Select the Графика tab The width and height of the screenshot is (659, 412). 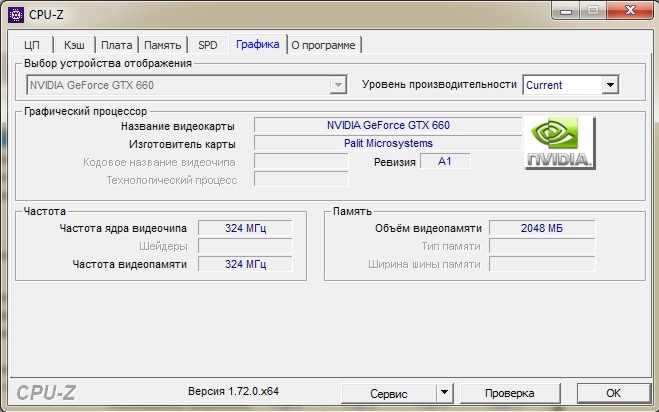(x=258, y=44)
